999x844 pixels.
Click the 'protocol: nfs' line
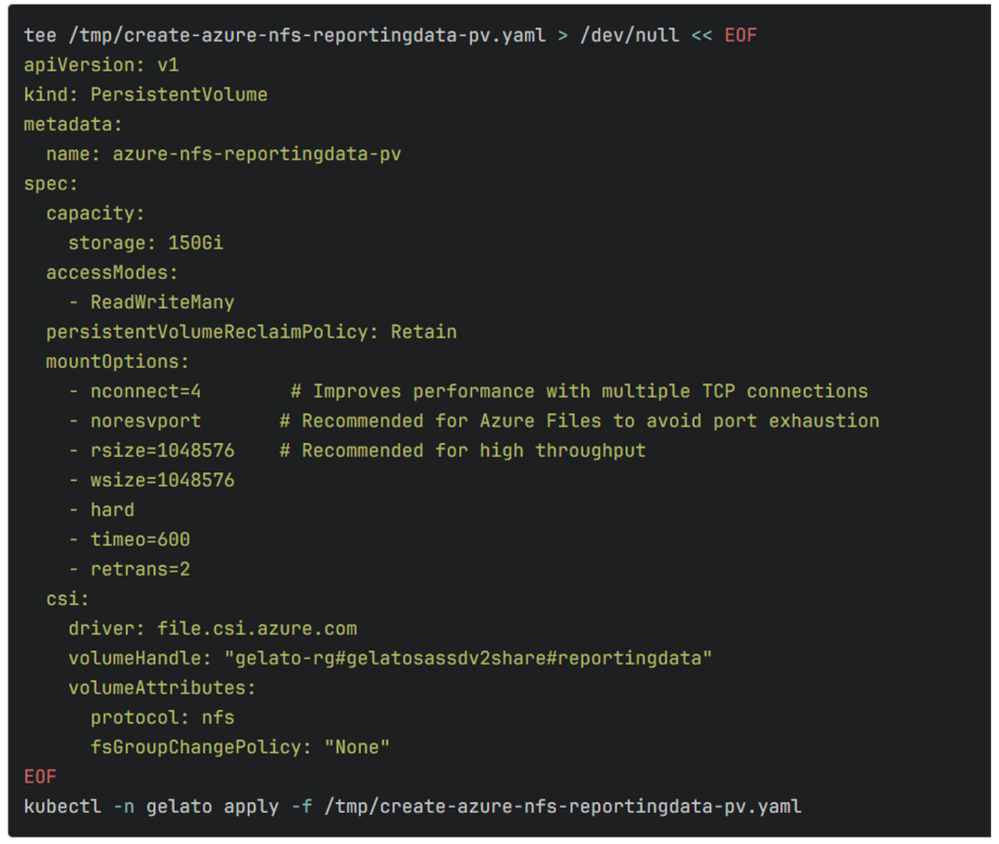[162, 718]
